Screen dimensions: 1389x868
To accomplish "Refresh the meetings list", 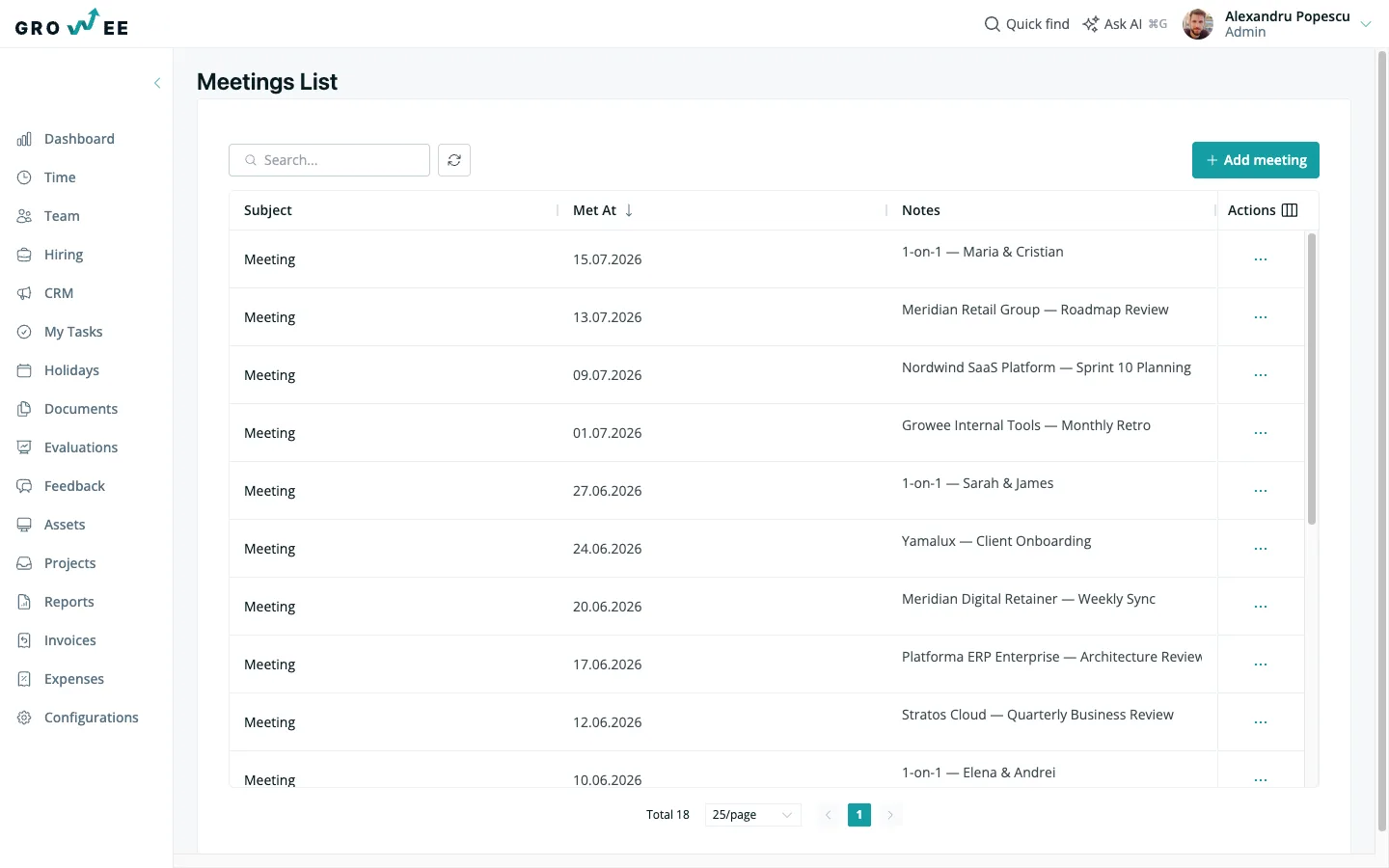I will (454, 160).
